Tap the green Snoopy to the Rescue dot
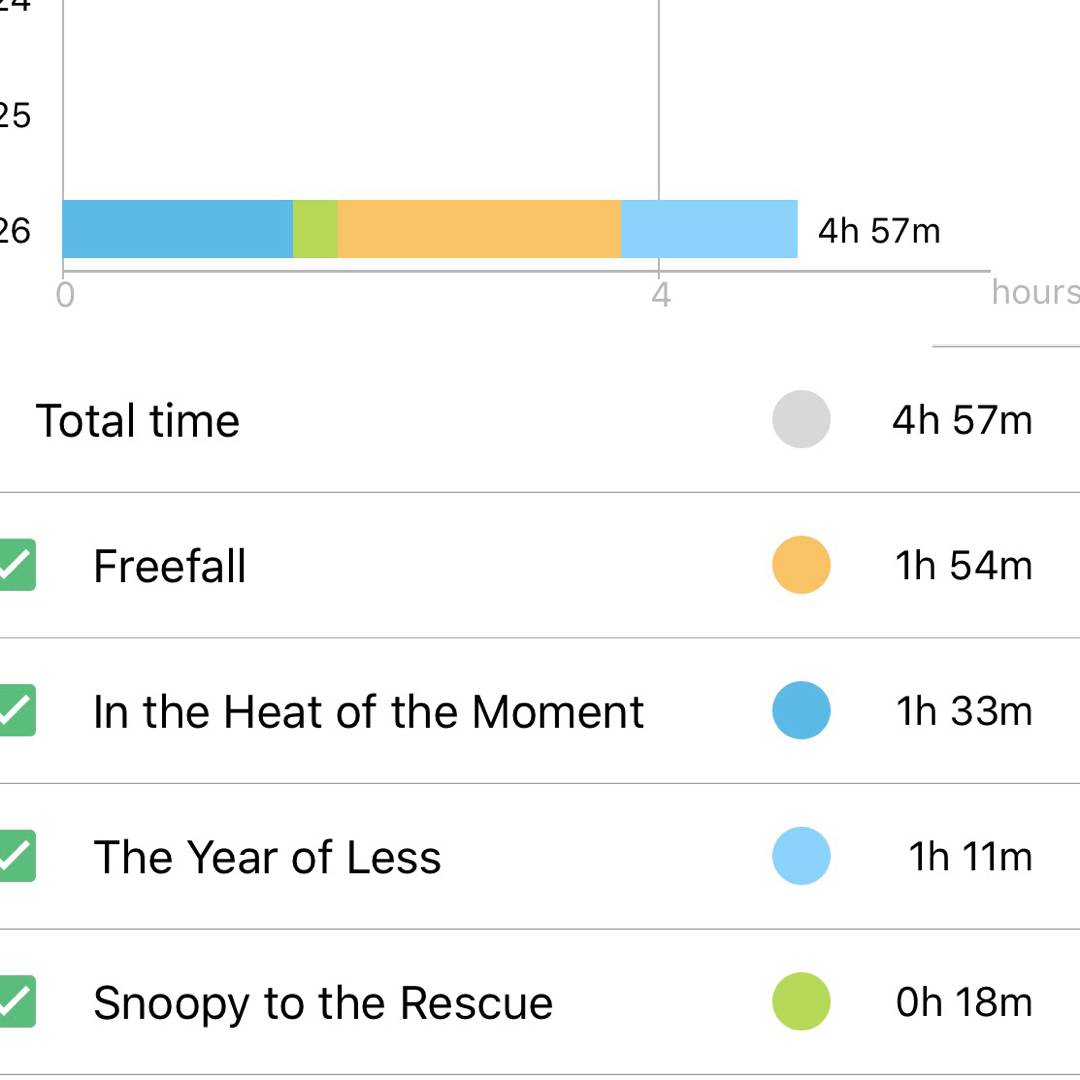This screenshot has height=1080, width=1080. click(801, 1002)
